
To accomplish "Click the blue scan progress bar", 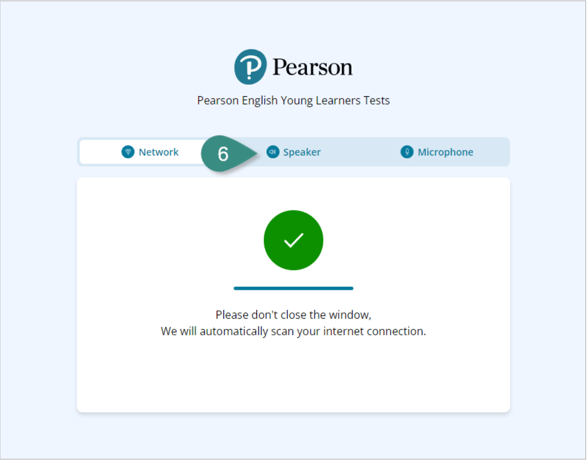I will tap(294, 288).
